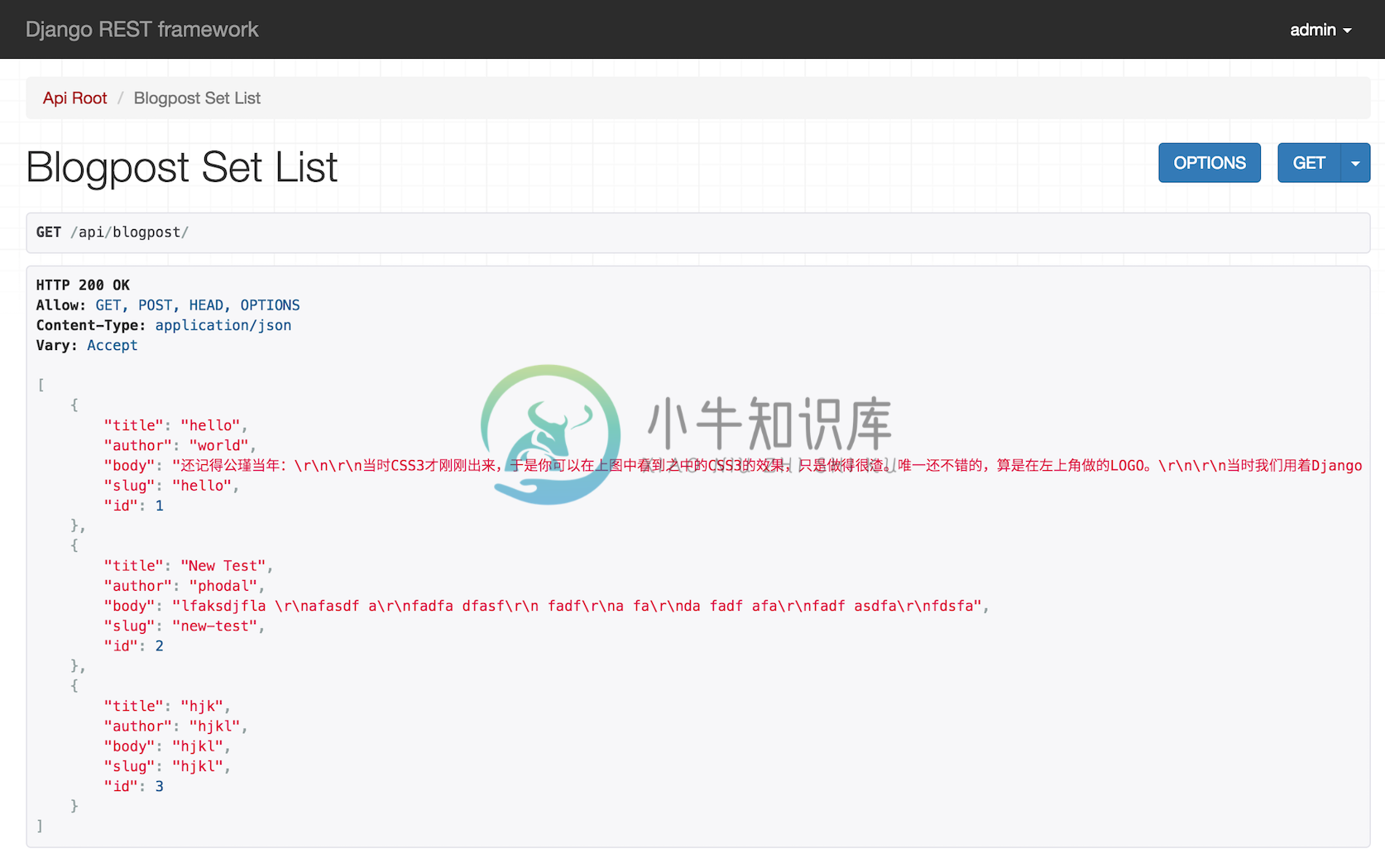This screenshot has width=1385, height=868.
Task: Select the HTTP 200 OK status line
Action: tap(83, 285)
